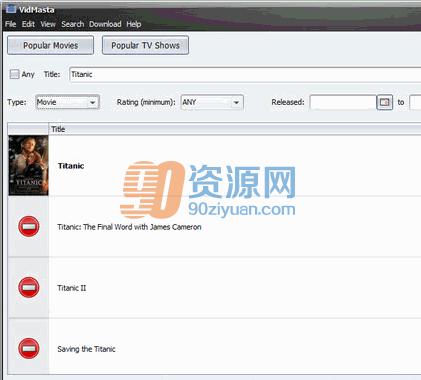
Task: Open the File menu
Action: tap(10, 24)
